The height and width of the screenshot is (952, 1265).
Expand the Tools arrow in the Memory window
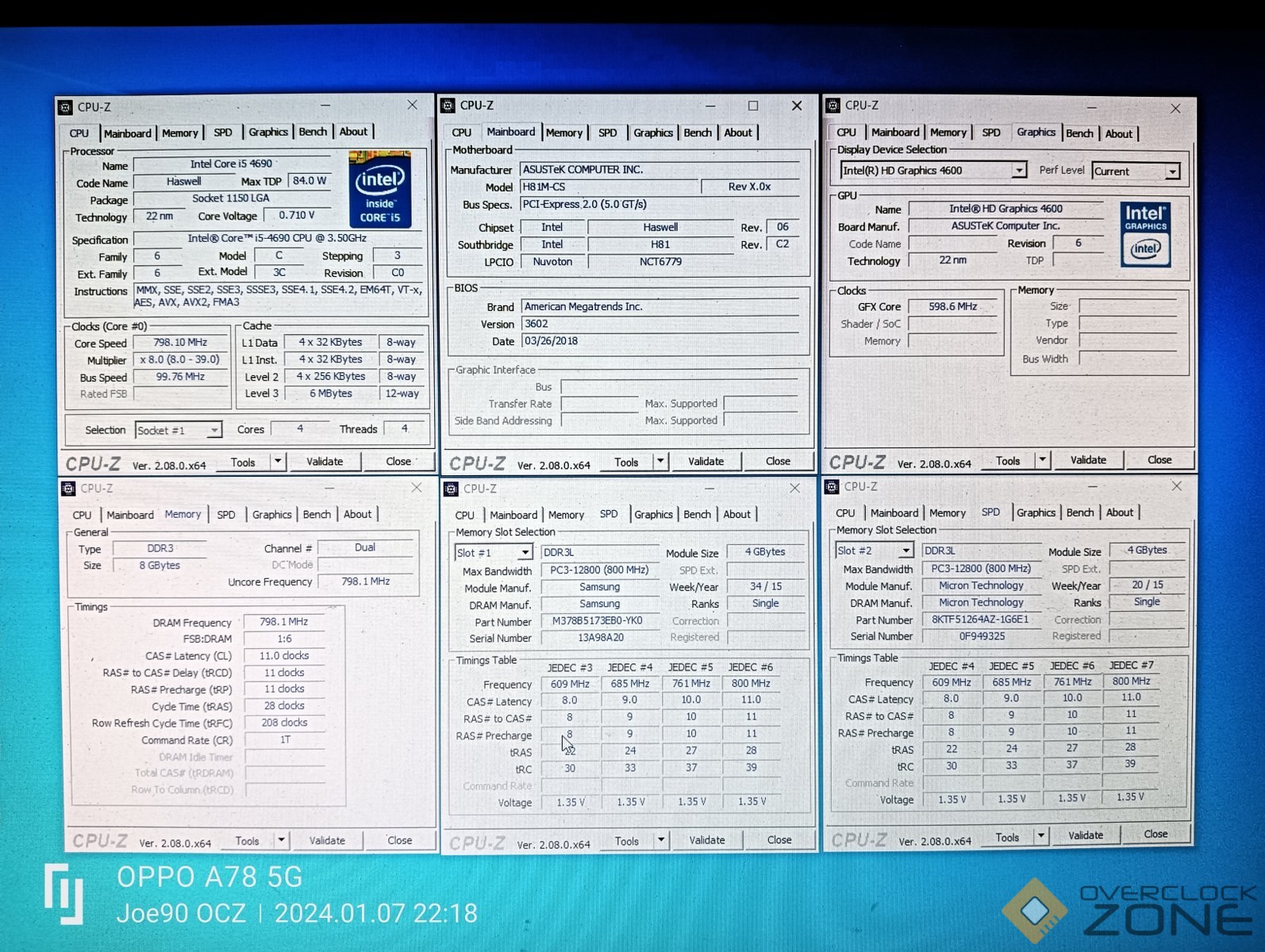click(281, 840)
